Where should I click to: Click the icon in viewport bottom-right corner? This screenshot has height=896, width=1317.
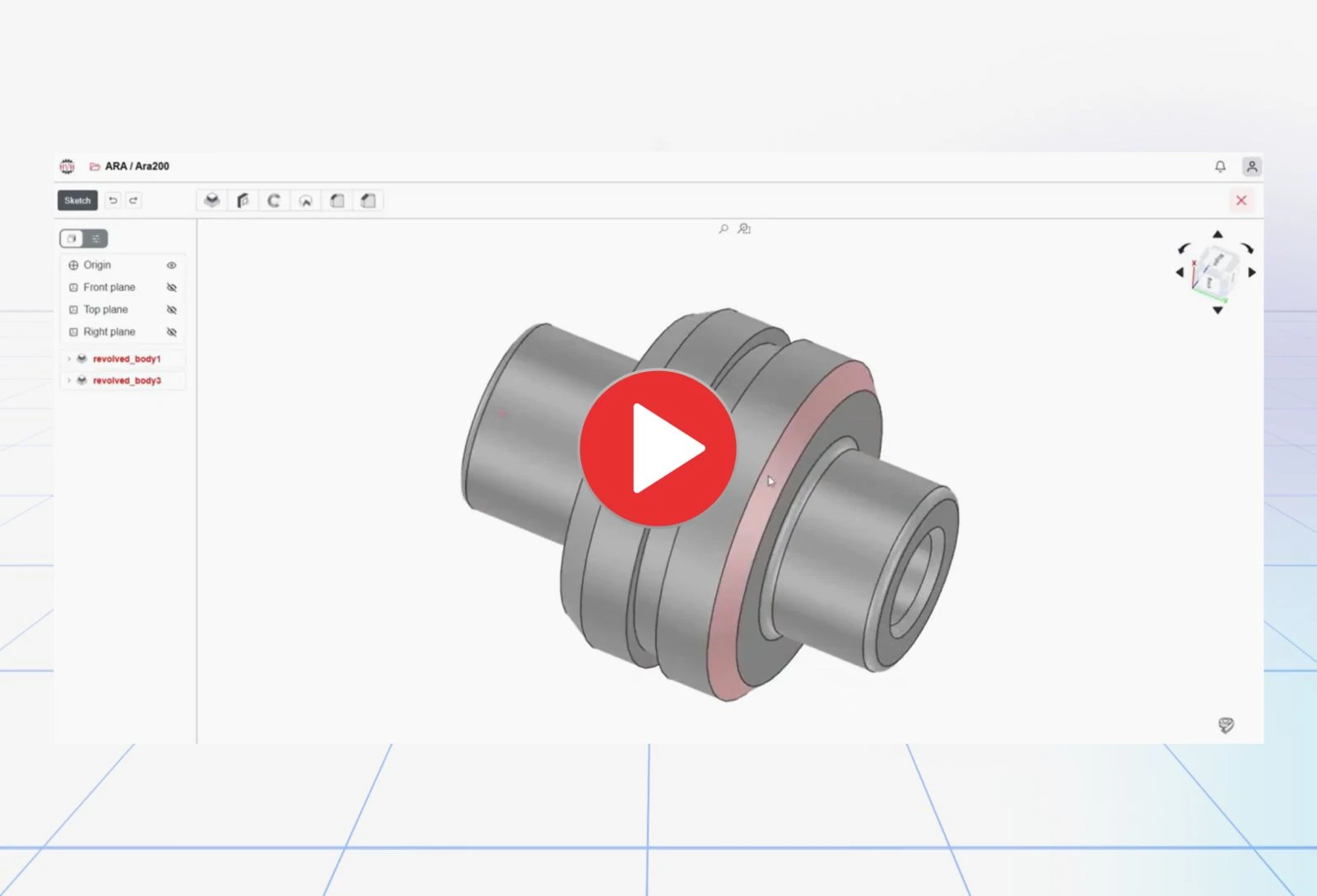pyautogui.click(x=1226, y=725)
